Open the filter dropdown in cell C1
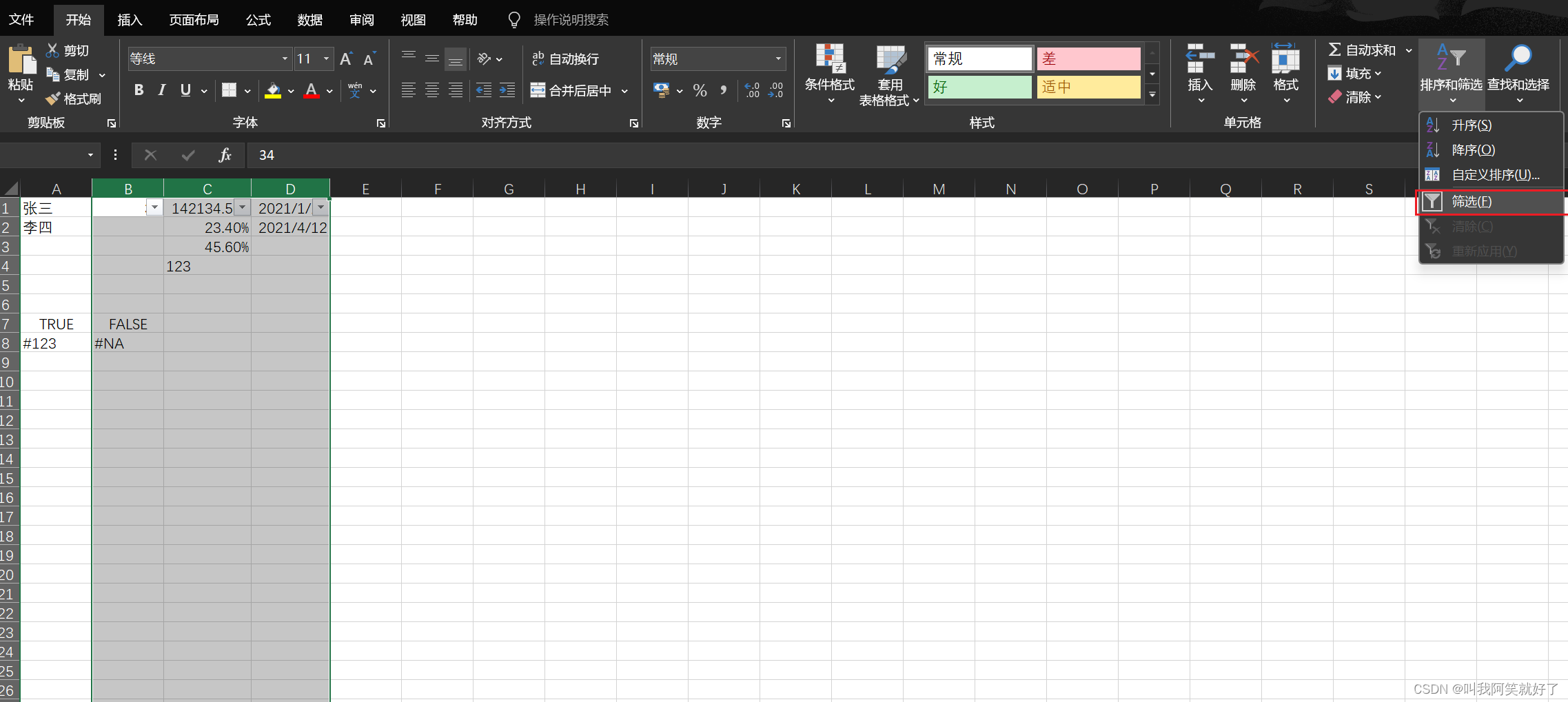The image size is (1568, 702). coord(242,207)
